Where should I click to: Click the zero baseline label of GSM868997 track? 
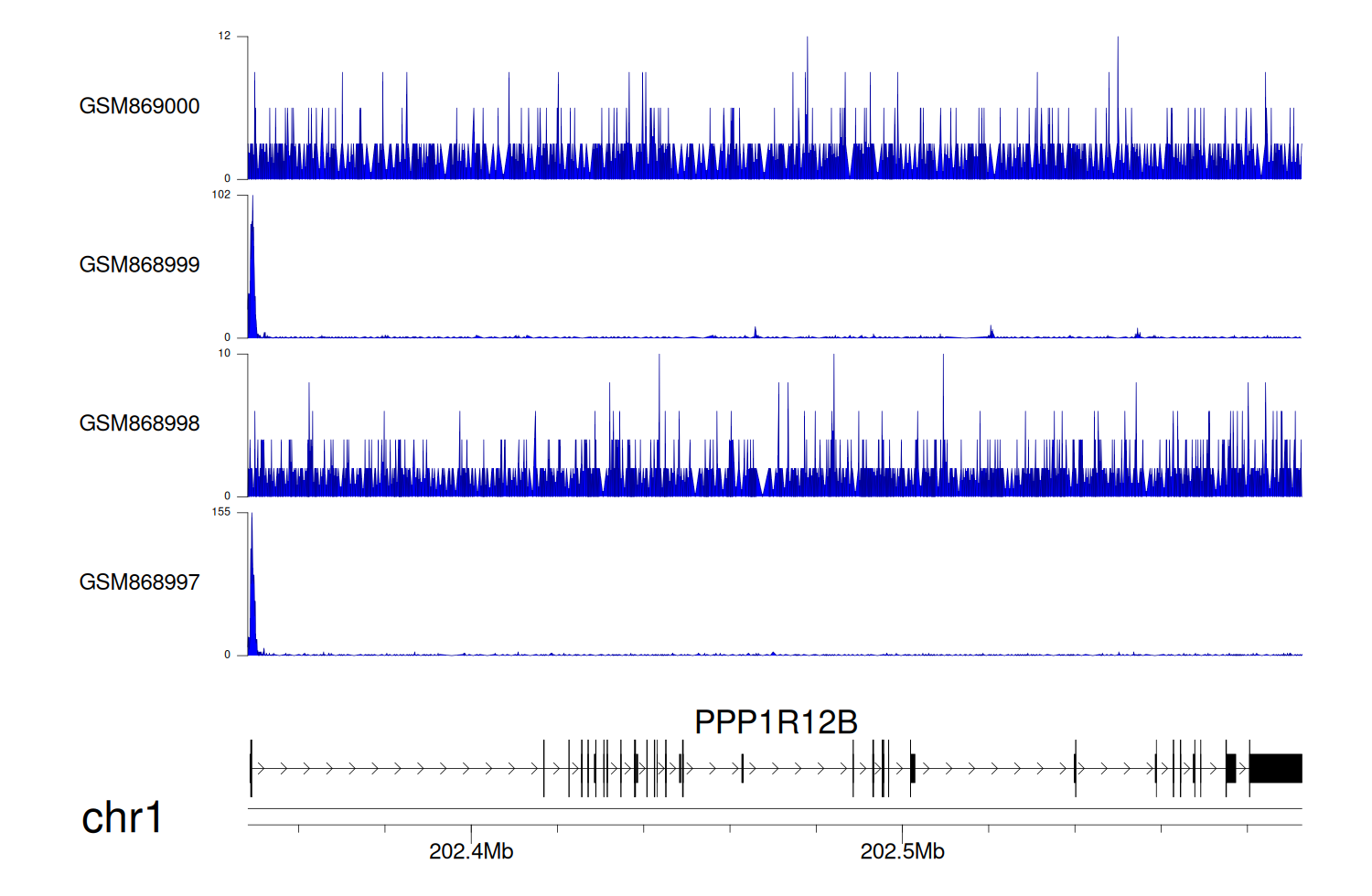click(228, 655)
